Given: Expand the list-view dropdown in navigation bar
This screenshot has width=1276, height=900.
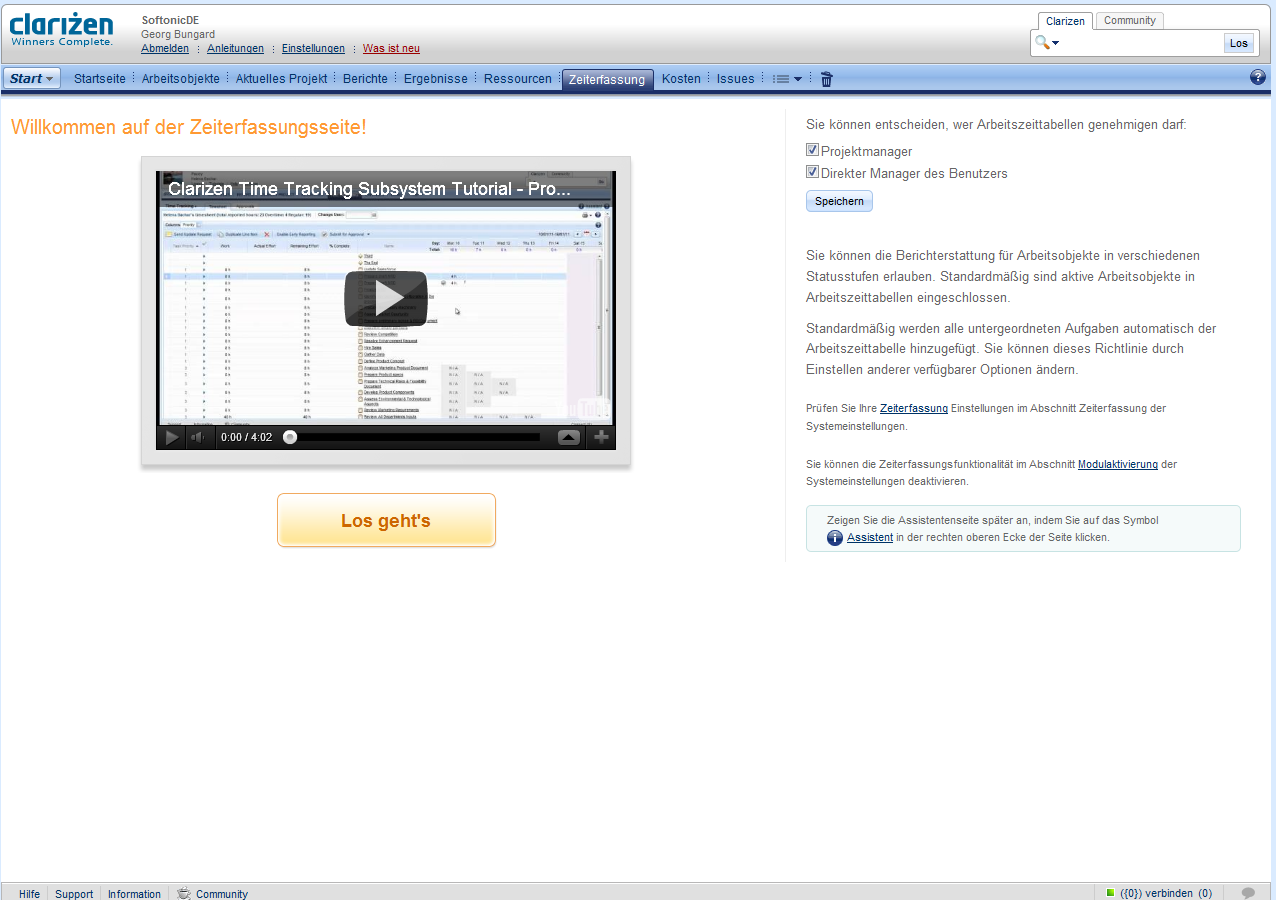Looking at the screenshot, I should coord(787,79).
